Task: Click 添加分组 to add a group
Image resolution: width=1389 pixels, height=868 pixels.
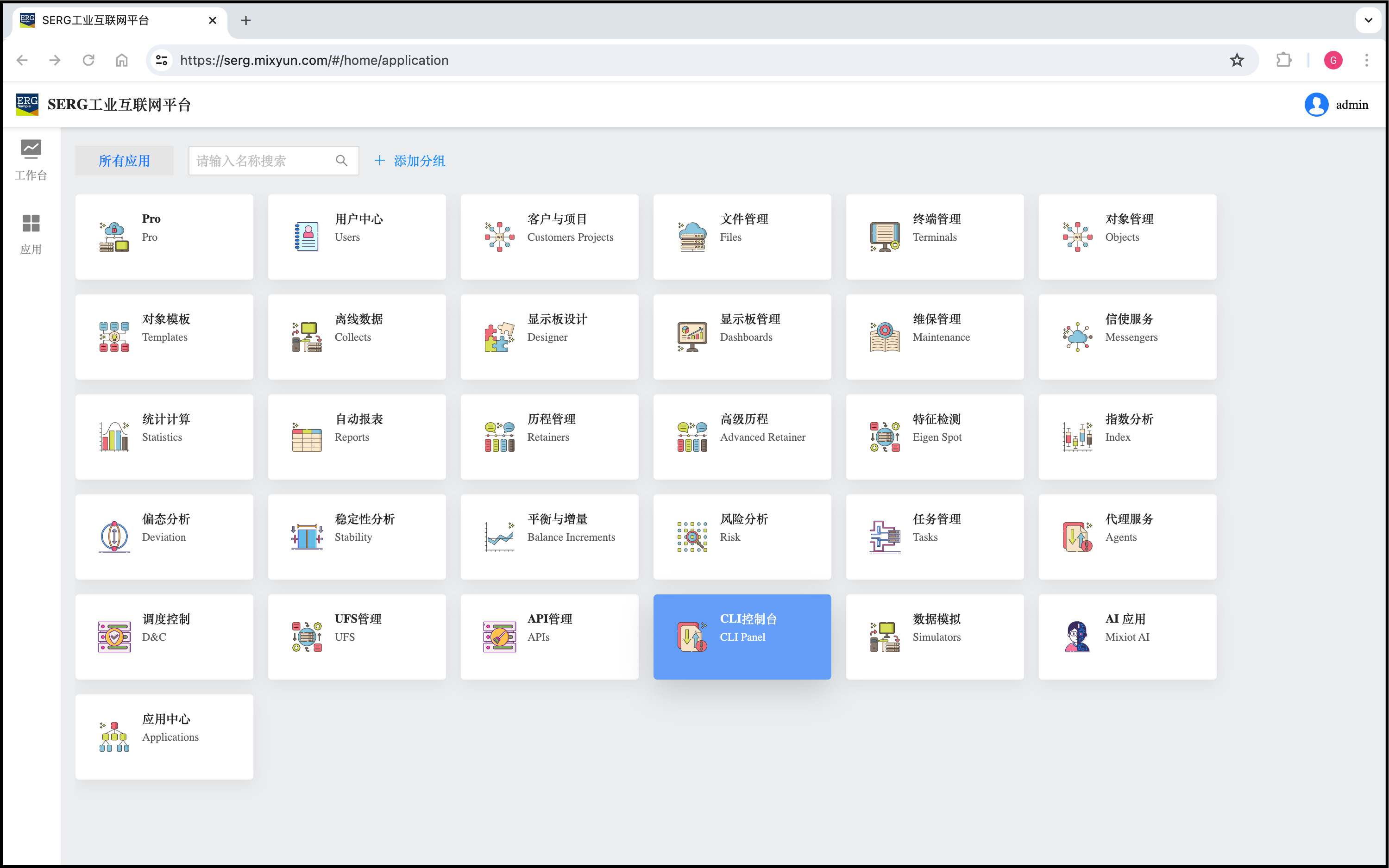Action: point(410,161)
